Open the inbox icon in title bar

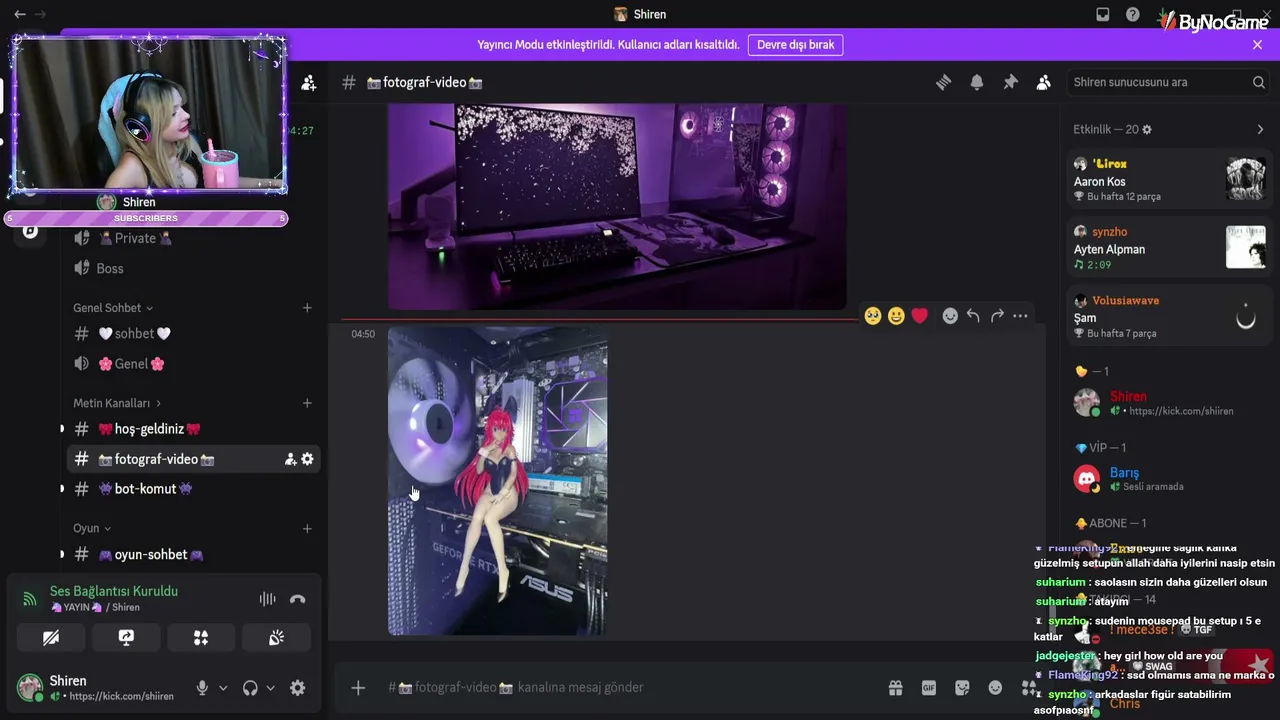coord(1103,14)
